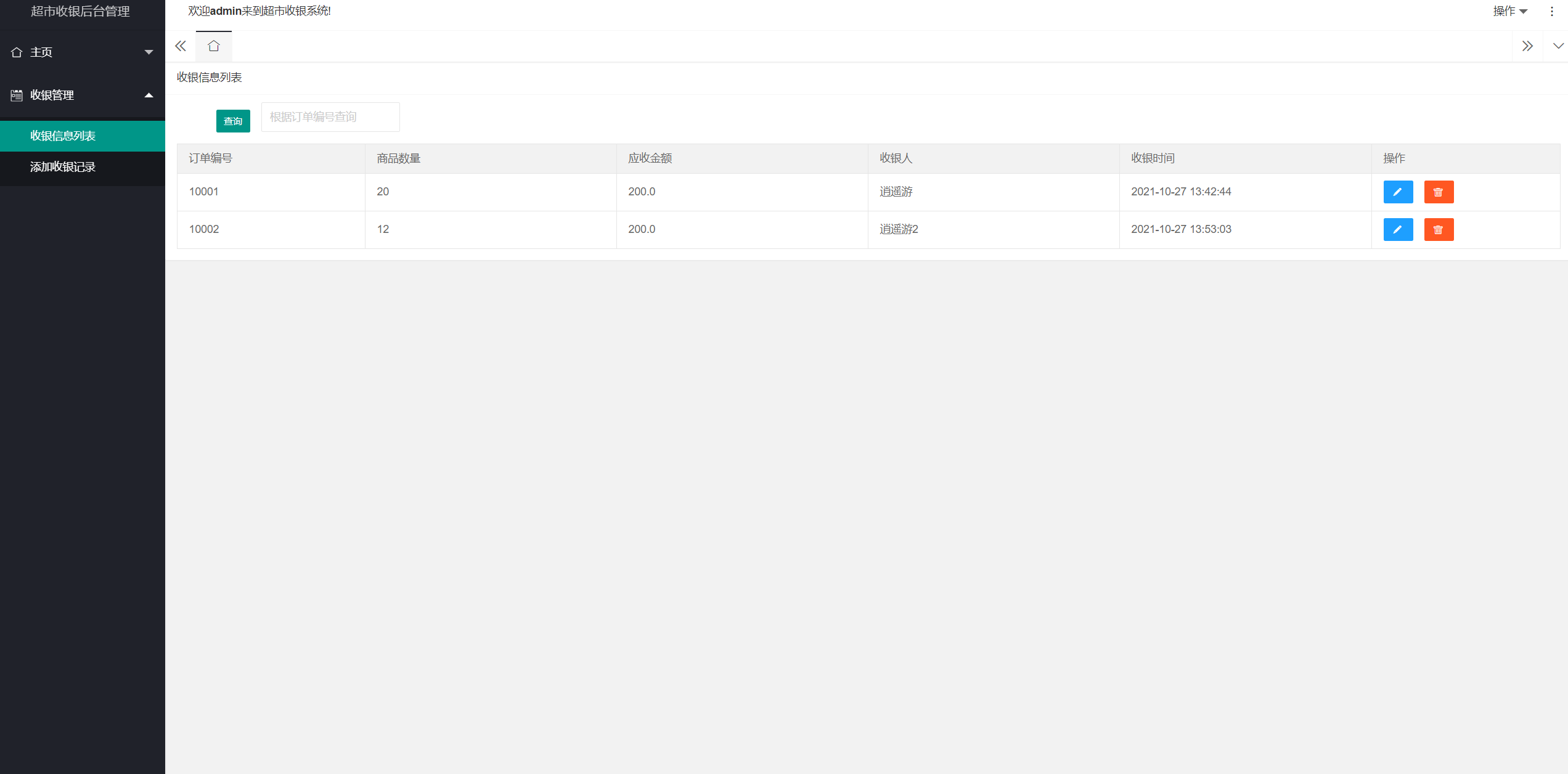Viewport: 1568px width, 774px height.
Task: Click edit pencil icon for order 10001
Action: [1397, 192]
